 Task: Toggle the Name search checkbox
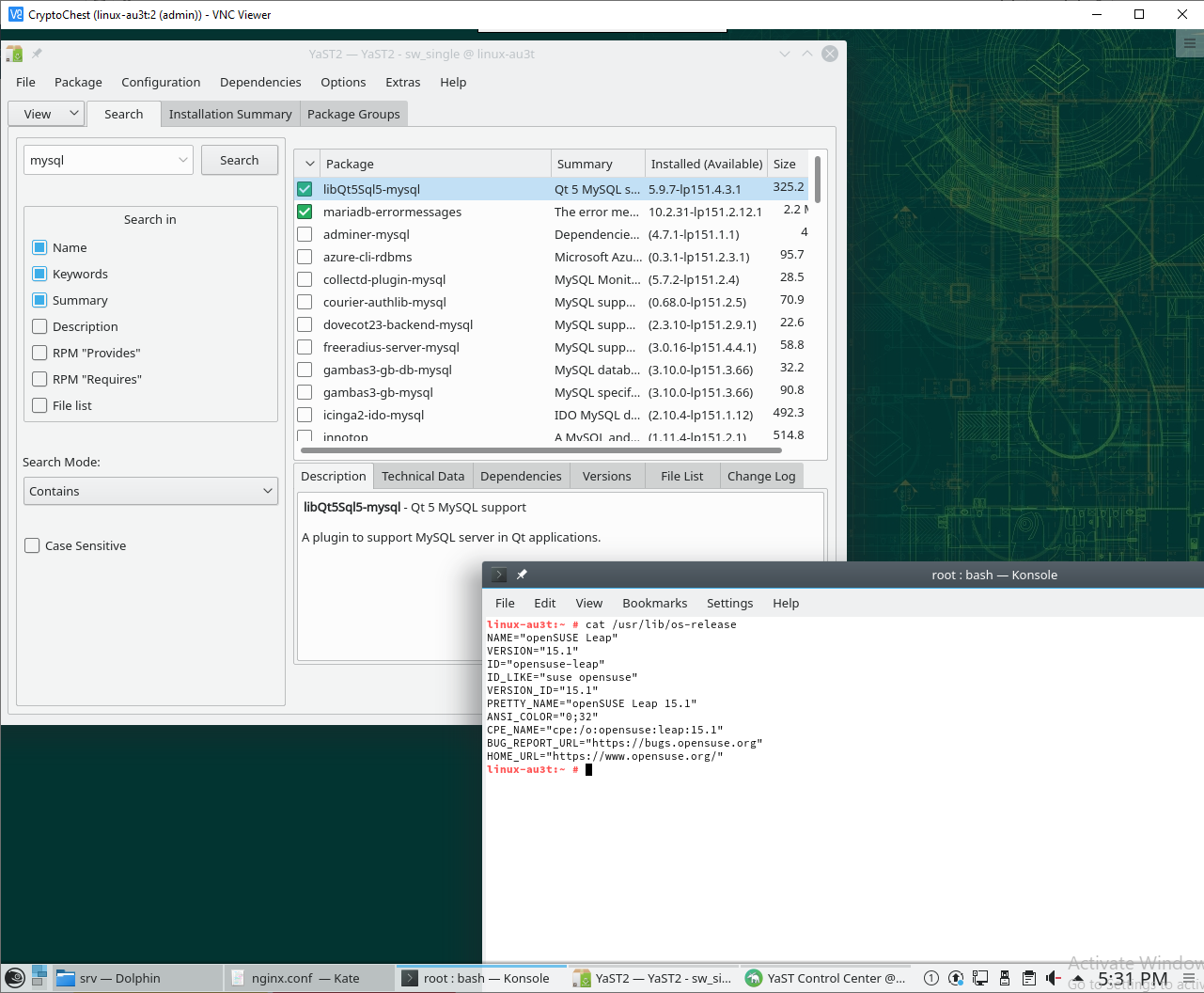39,247
